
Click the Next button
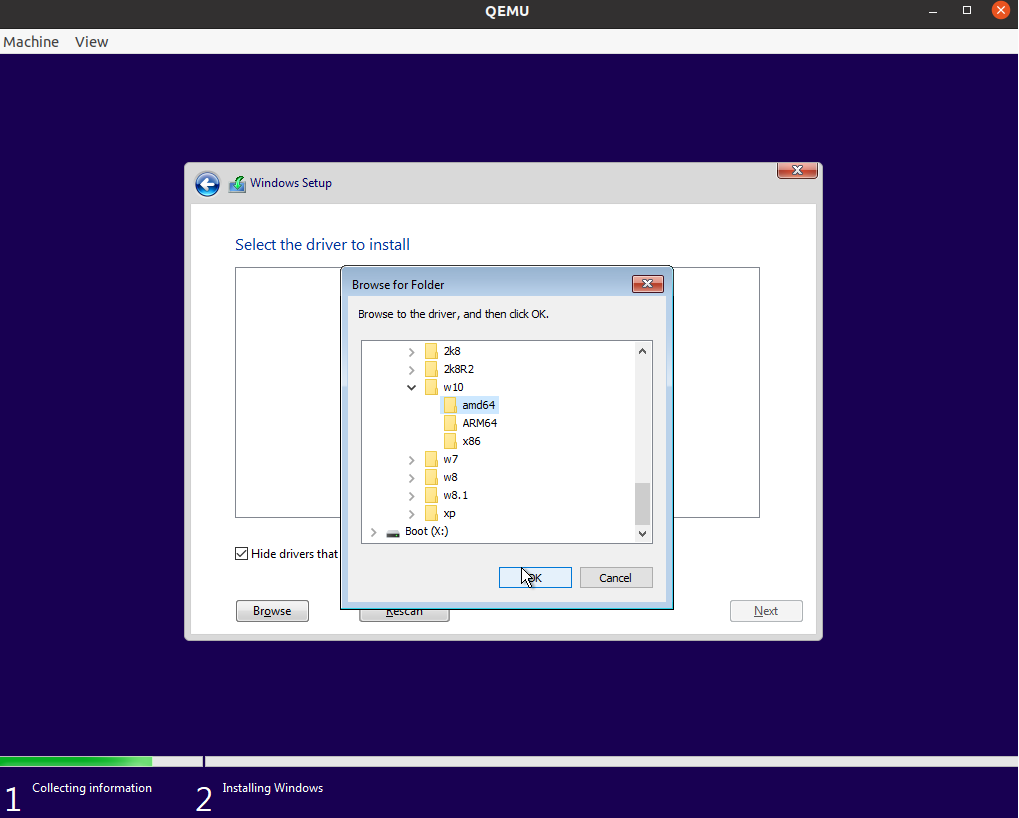coord(766,611)
